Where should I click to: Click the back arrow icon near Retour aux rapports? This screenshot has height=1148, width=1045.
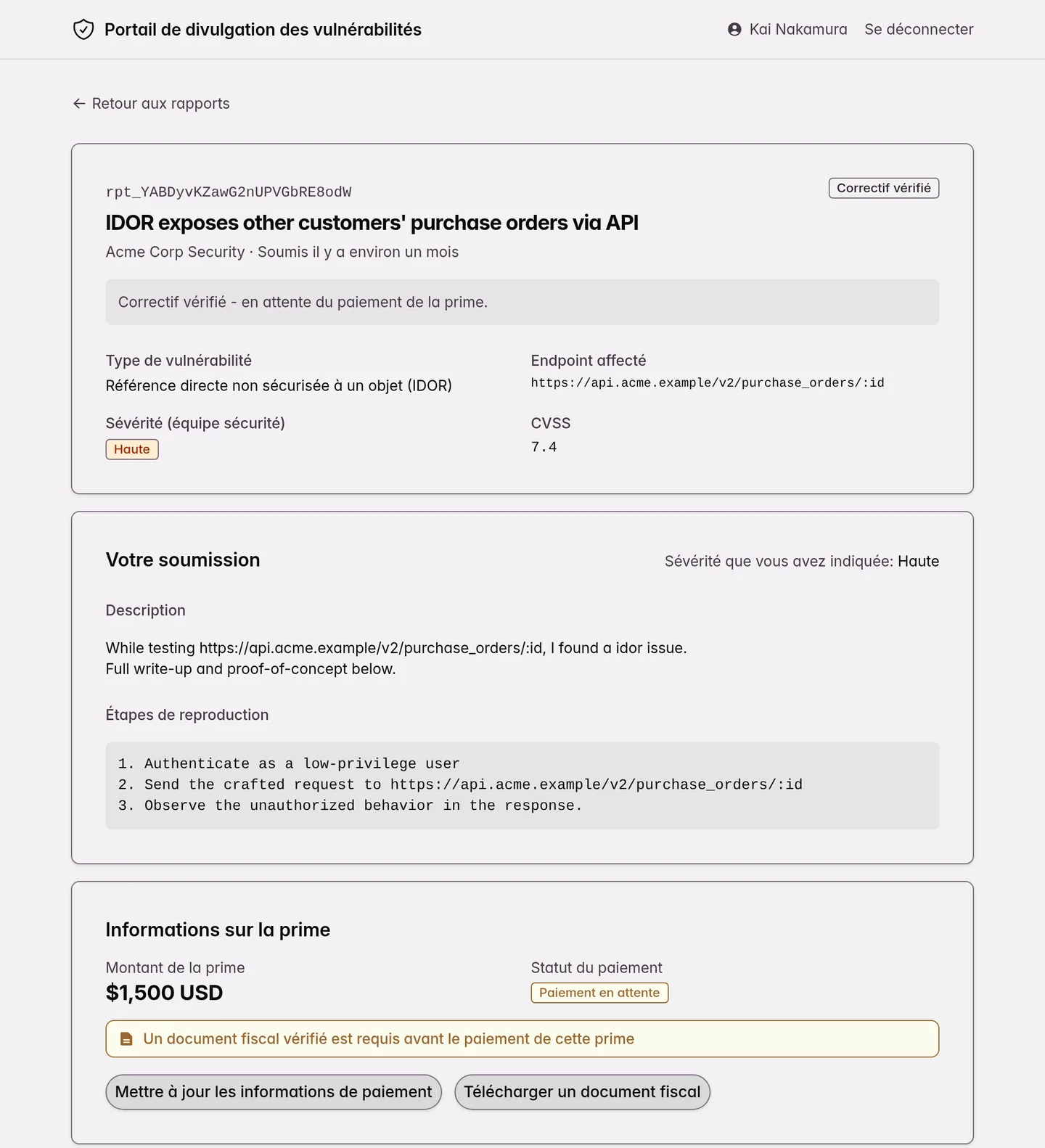tap(79, 104)
